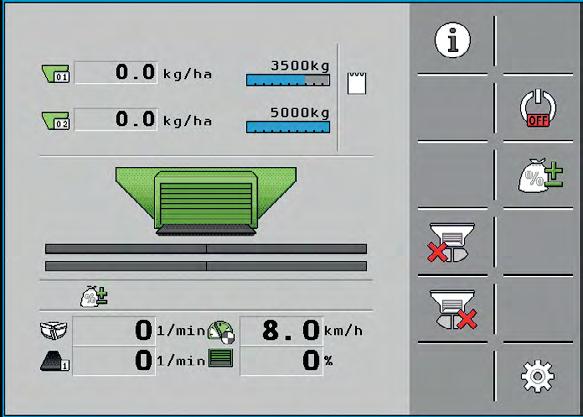This screenshot has width=583, height=417.
Task: Click the lower working width bar
Action: pos(206,266)
